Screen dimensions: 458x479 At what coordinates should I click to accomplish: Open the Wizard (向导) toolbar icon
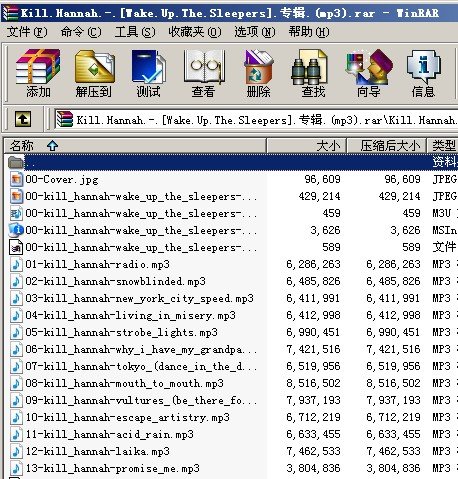pyautogui.click(x=368, y=66)
